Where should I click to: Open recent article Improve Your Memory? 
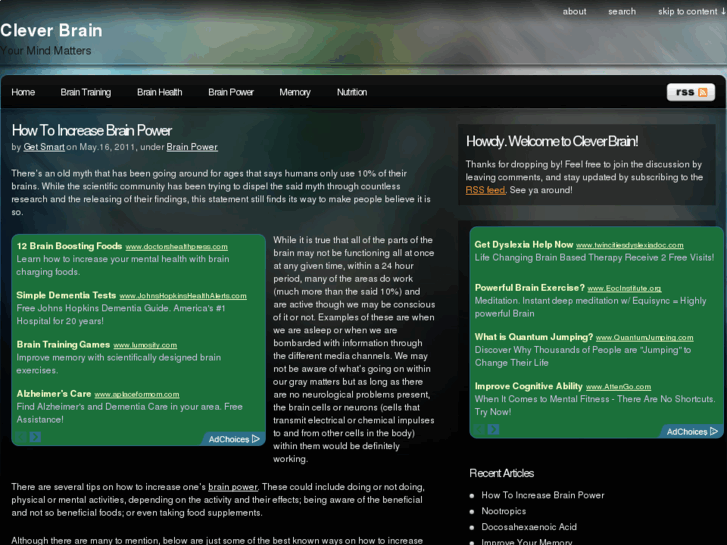pos(527,542)
